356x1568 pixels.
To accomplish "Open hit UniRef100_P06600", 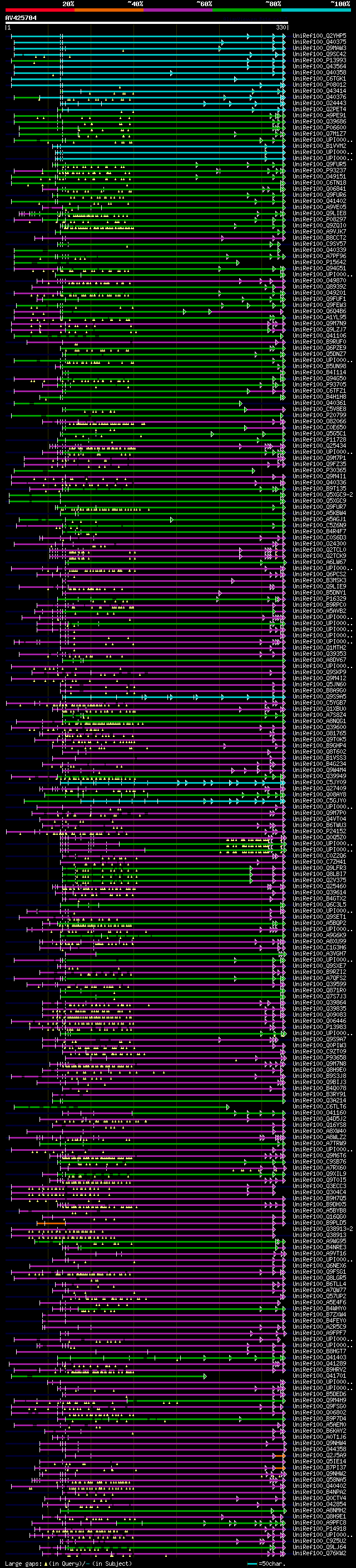I will [x=319, y=127].
